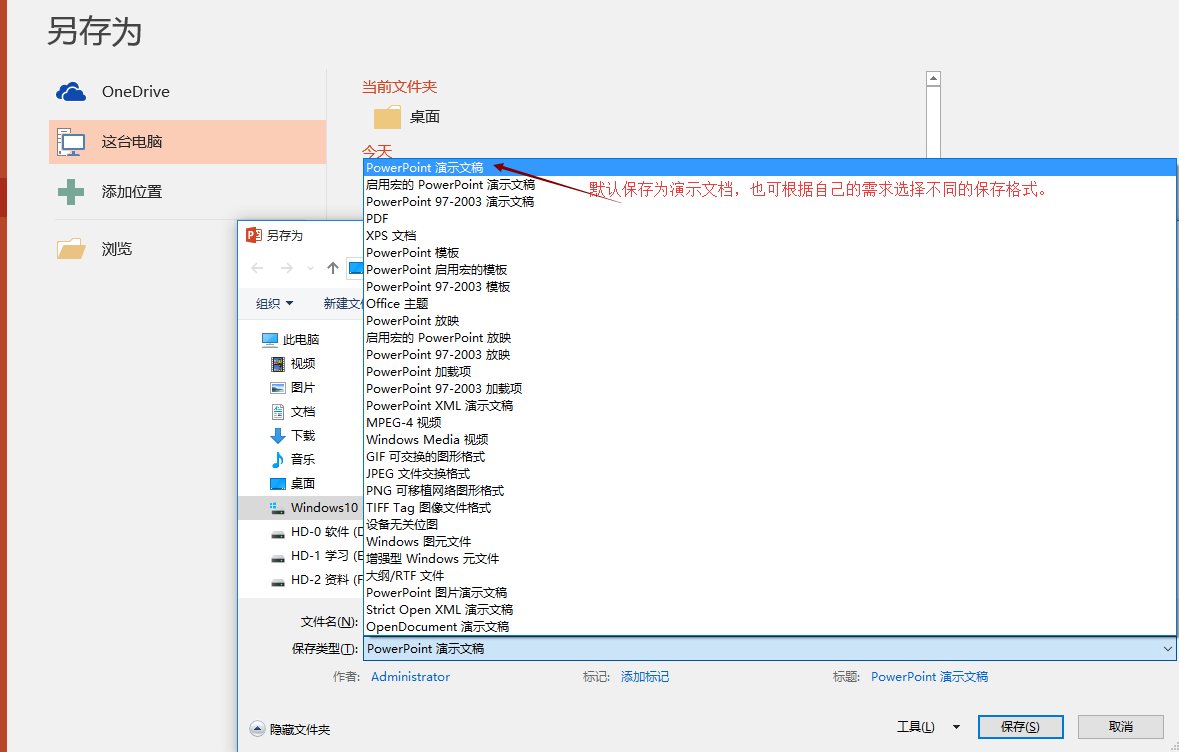Viewport: 1179px width, 752px height.
Task: Select the 这台电脑 computer icon
Action: (x=71, y=142)
